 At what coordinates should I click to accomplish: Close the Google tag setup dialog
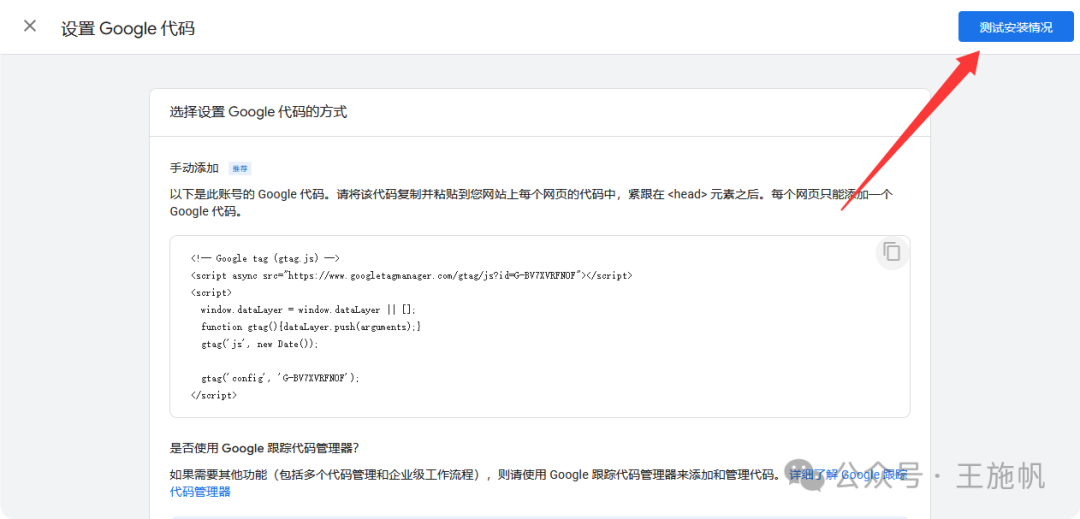click(x=30, y=27)
